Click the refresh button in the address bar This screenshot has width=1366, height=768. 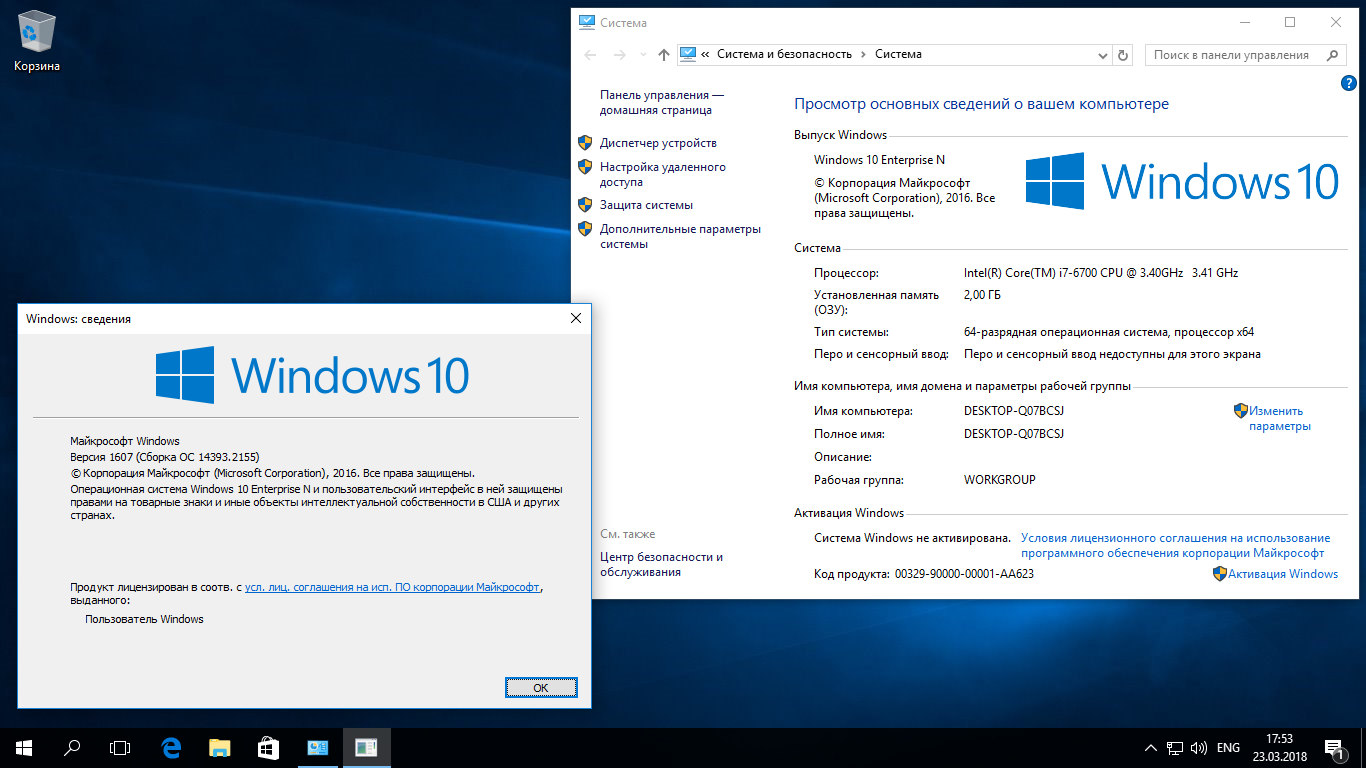coord(1123,55)
